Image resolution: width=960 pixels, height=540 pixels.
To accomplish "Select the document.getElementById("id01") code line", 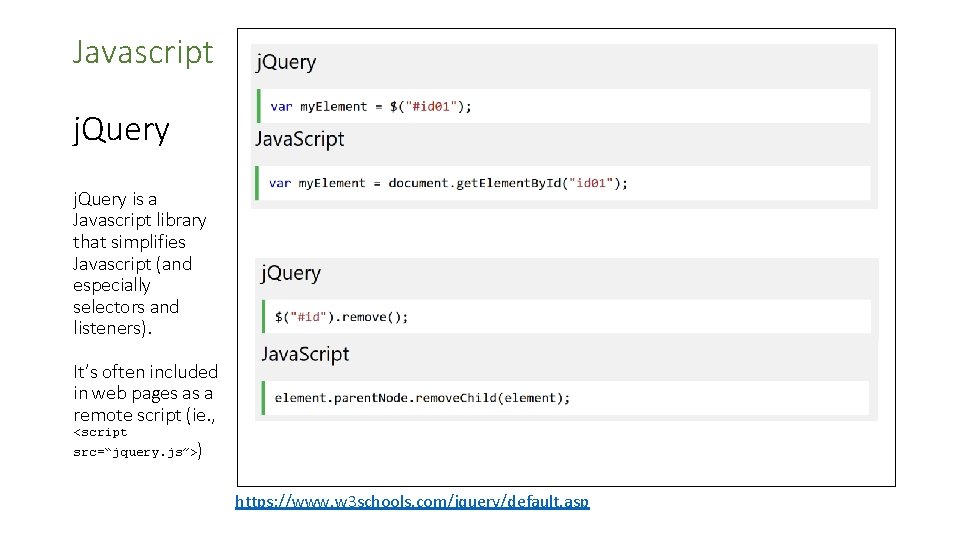I will point(449,183).
